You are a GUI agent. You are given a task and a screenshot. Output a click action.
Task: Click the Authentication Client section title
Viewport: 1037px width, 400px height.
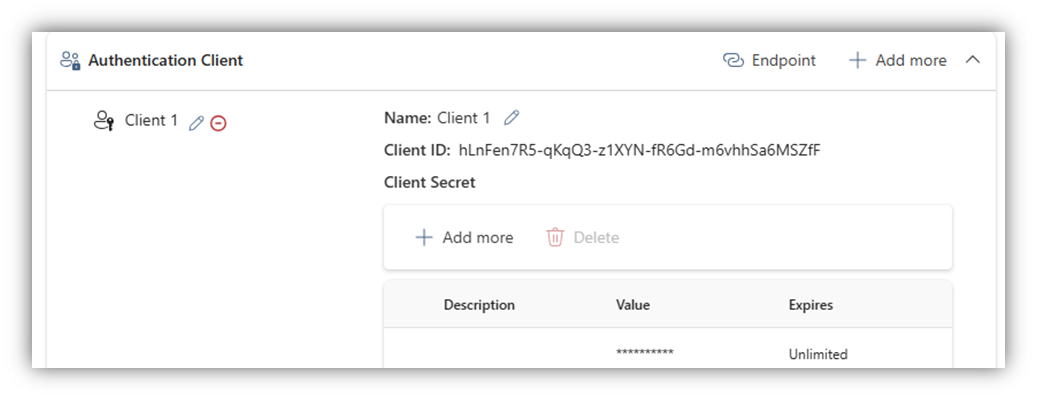click(165, 61)
